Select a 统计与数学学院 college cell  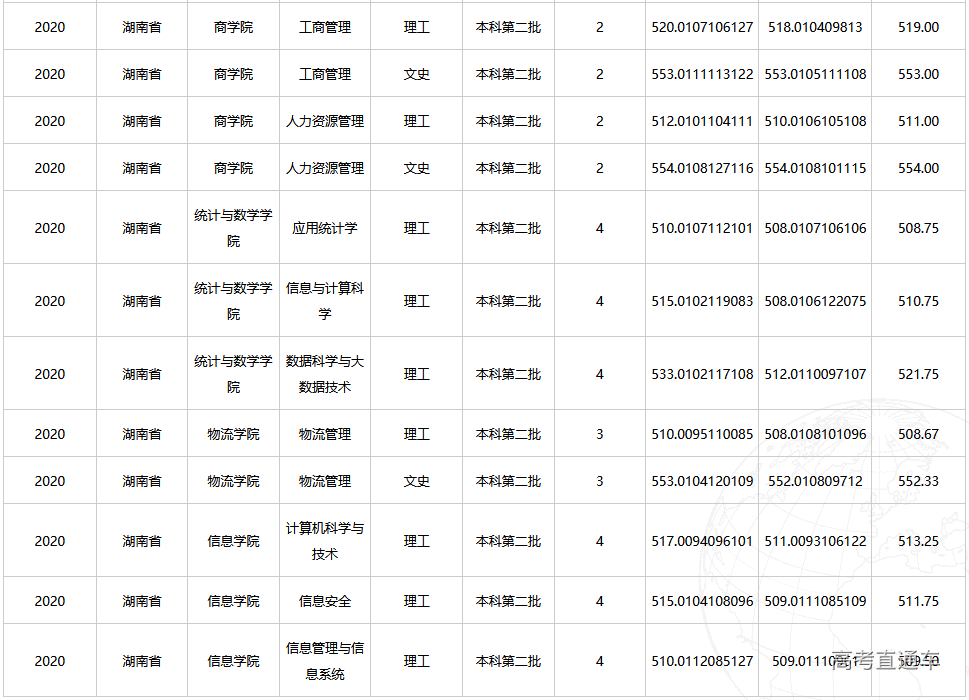[231, 226]
